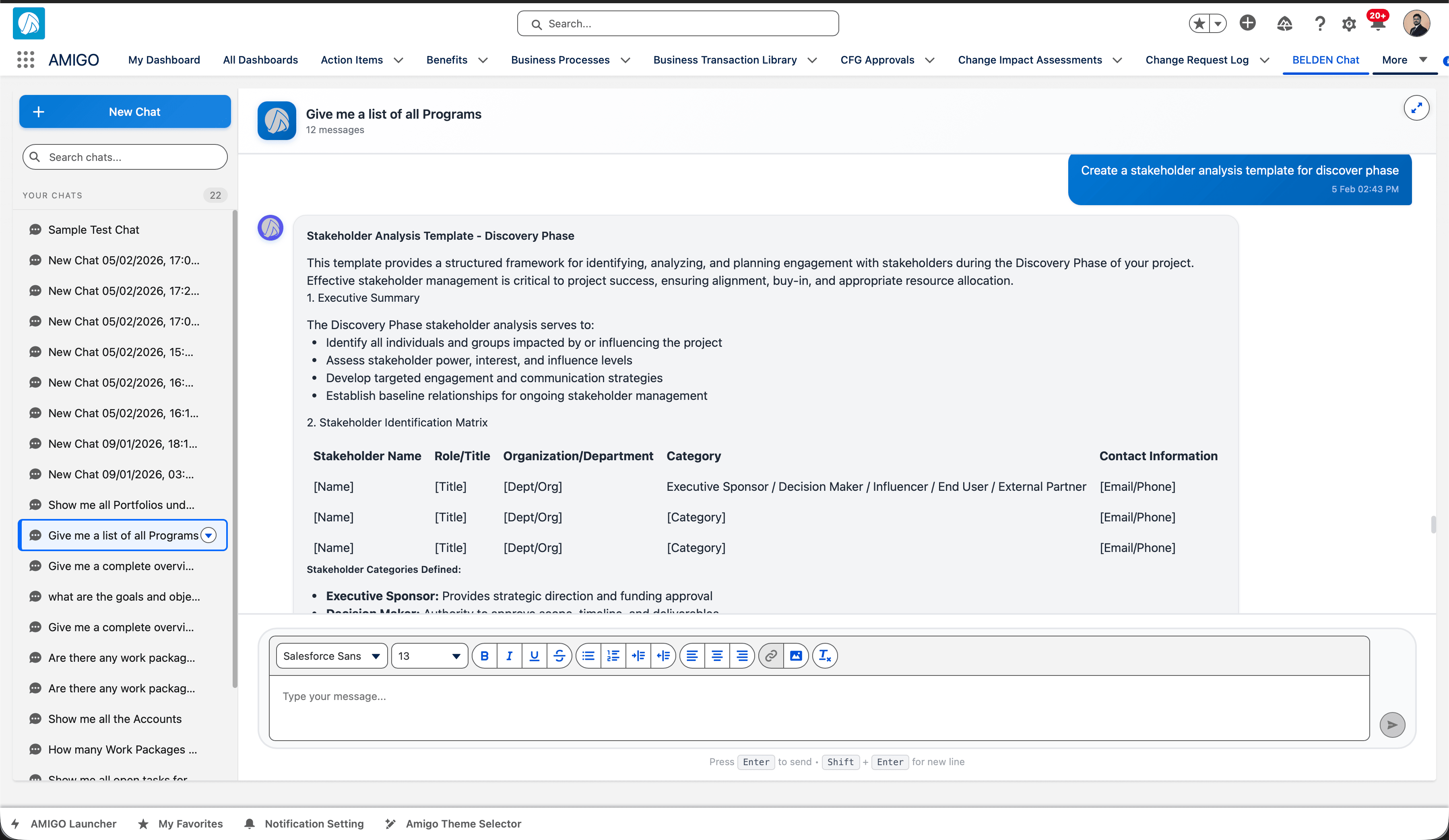The width and height of the screenshot is (1449, 840).
Task: Open user profile avatar
Action: click(x=1417, y=24)
